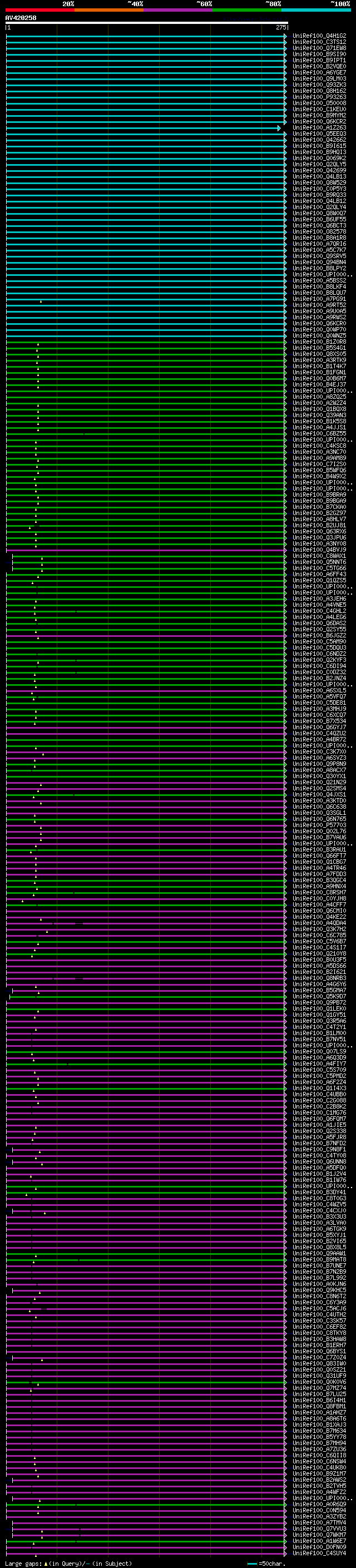Click the green ~80% identity legend segment
This screenshot has width=356, height=1568.
coord(247,10)
